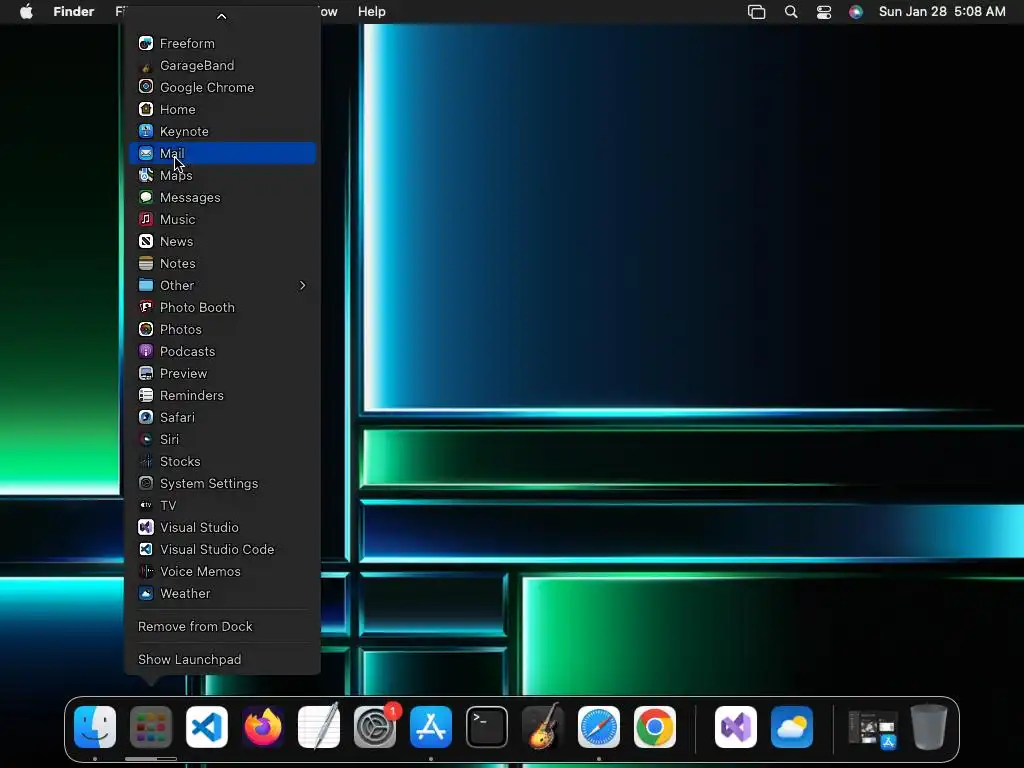
Task: Launch Messages from the list
Action: click(x=222, y=197)
